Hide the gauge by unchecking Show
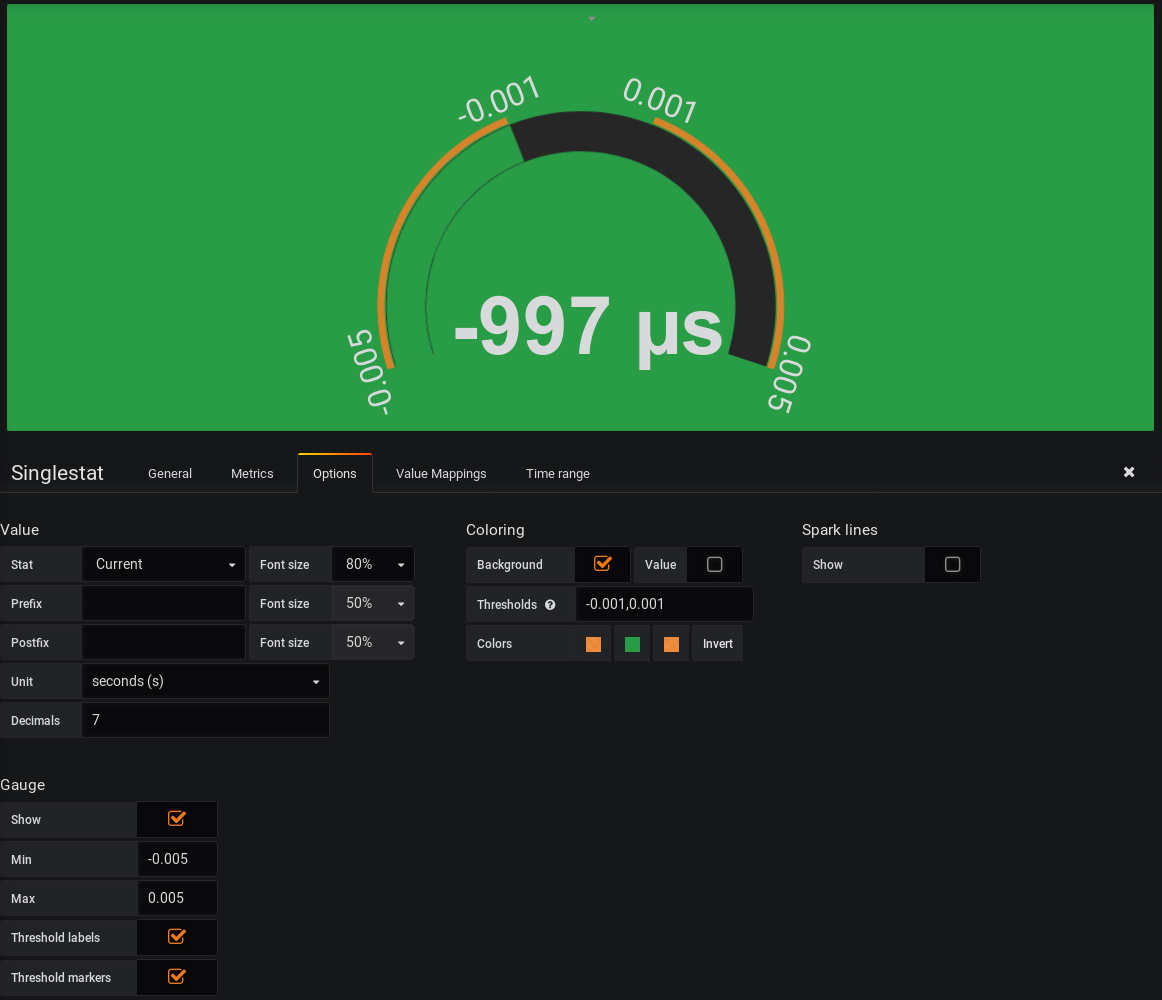The height and width of the screenshot is (1000, 1162). tap(176, 819)
